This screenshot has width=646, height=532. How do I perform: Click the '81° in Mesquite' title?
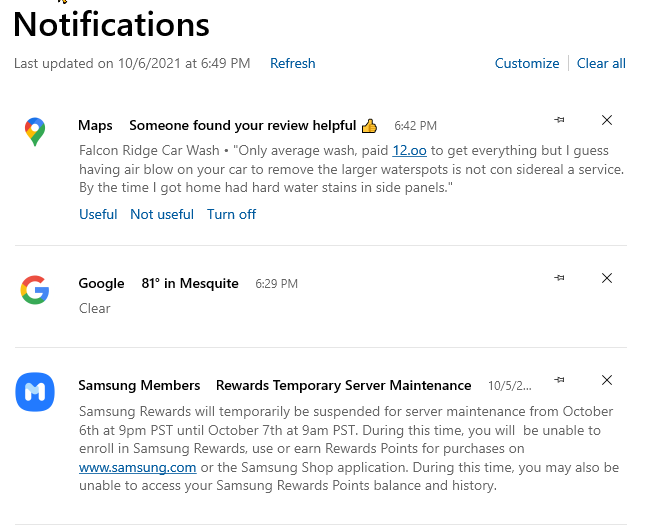(190, 284)
